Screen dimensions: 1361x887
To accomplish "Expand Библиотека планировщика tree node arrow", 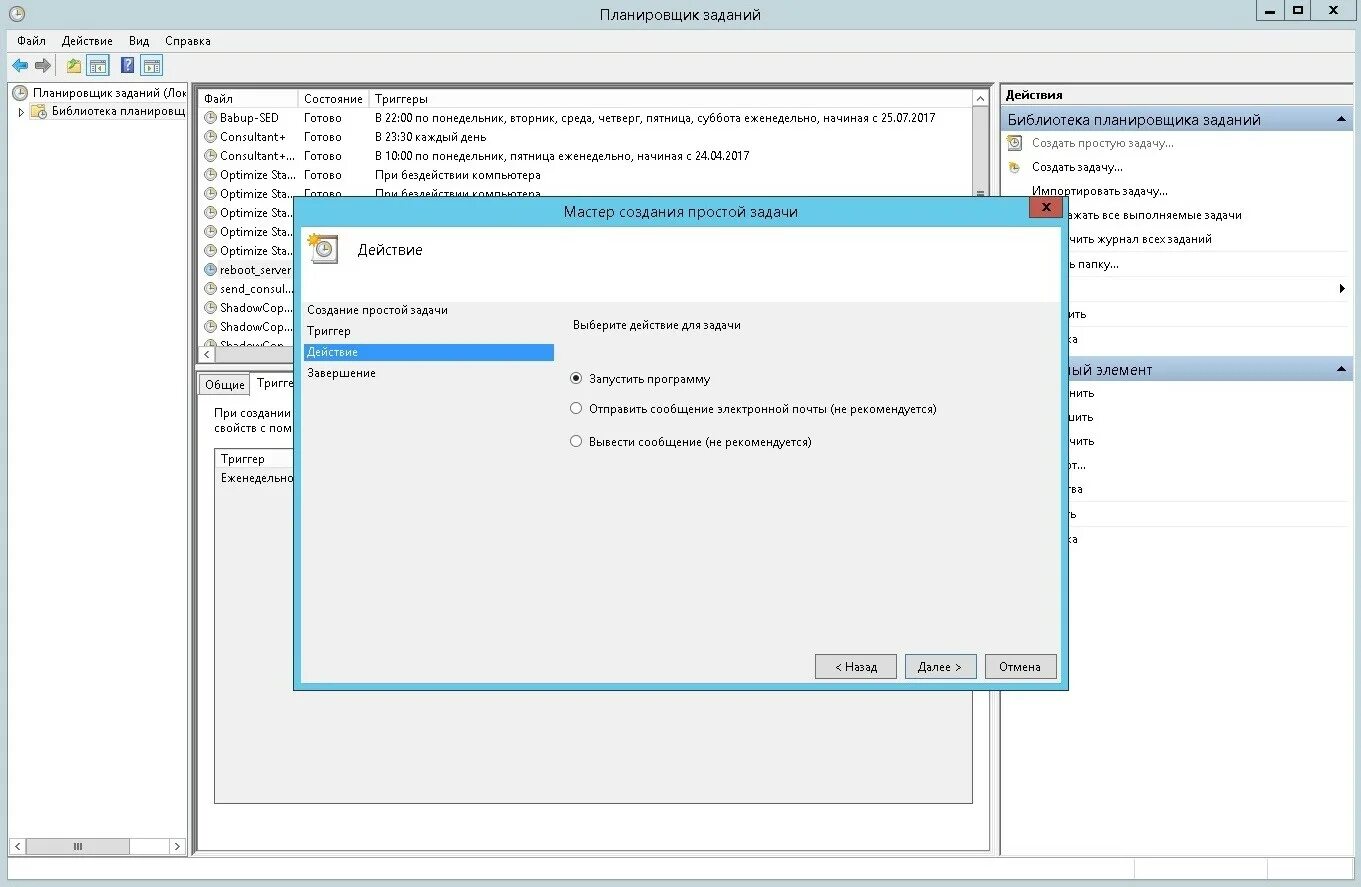I will [x=21, y=112].
